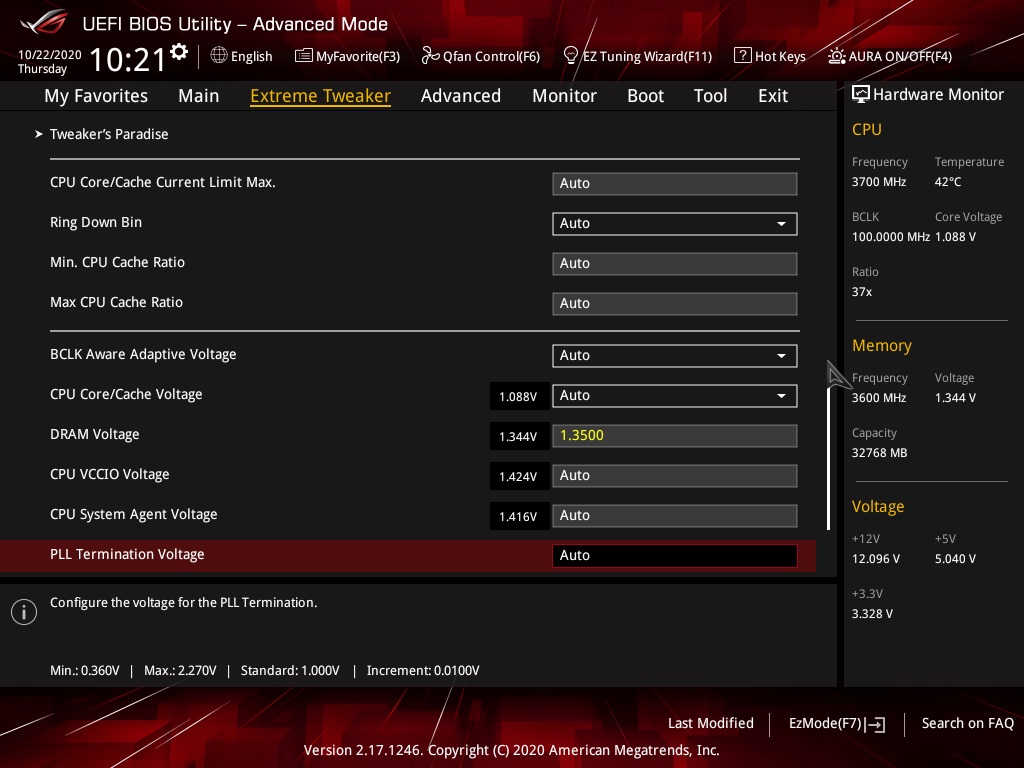Switch to Main tab
1024x768 pixels.
[x=199, y=96]
